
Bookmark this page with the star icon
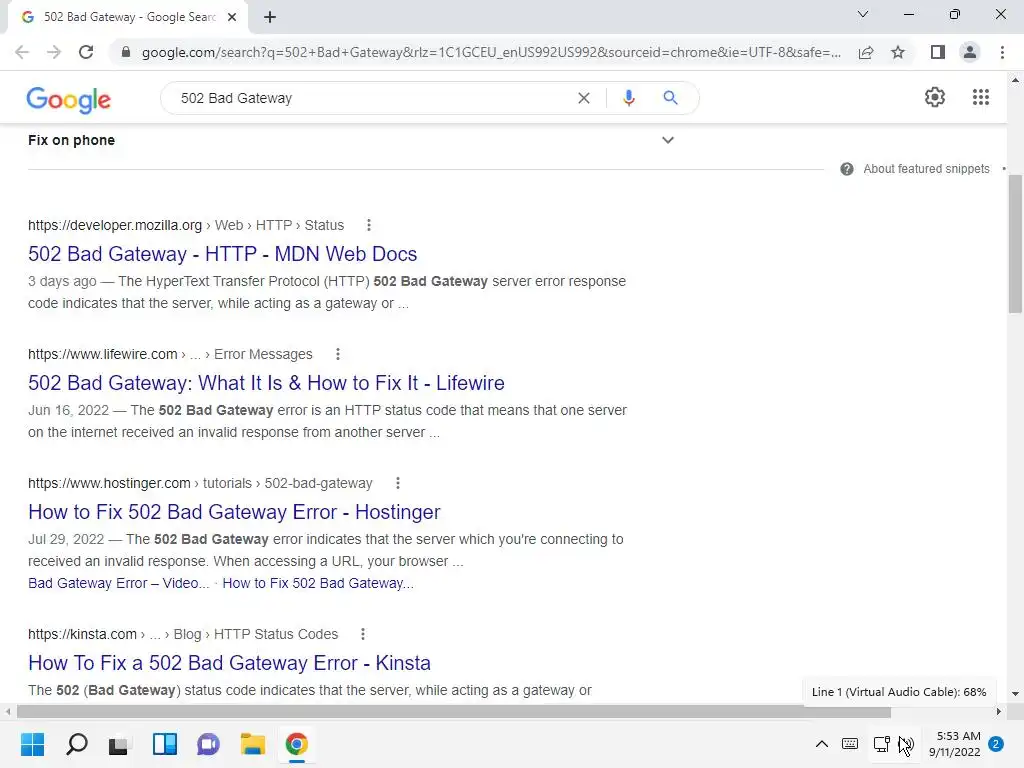(x=898, y=52)
